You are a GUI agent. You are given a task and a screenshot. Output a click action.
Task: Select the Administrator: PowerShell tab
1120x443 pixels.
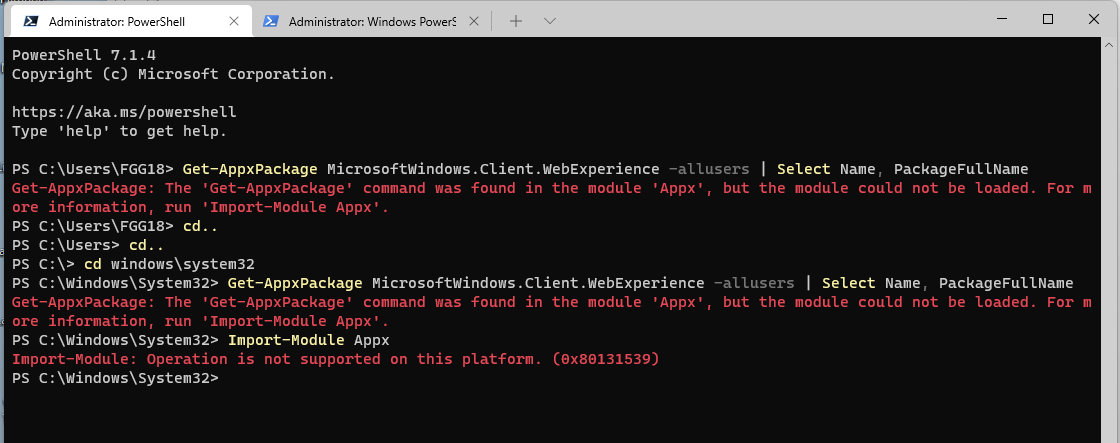pos(129,21)
